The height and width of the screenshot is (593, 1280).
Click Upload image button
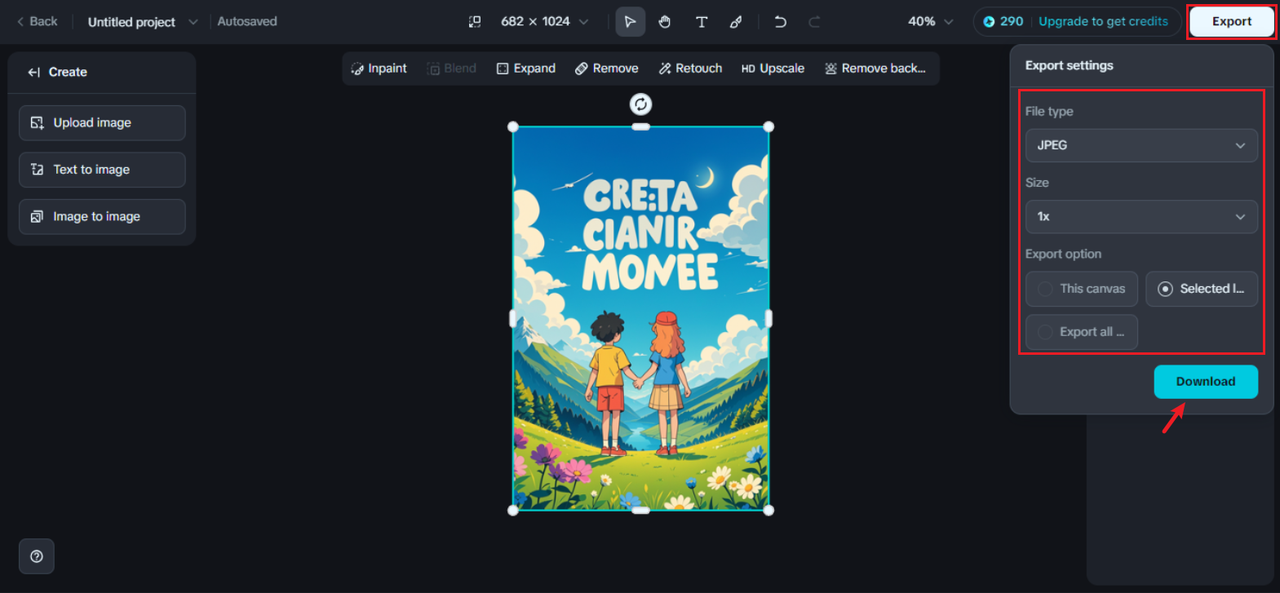point(102,123)
